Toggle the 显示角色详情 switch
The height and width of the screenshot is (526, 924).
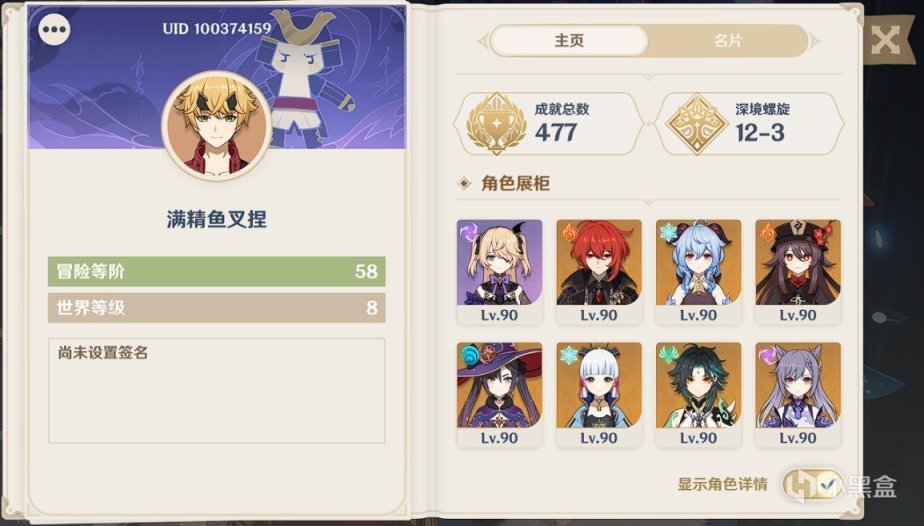click(x=813, y=484)
